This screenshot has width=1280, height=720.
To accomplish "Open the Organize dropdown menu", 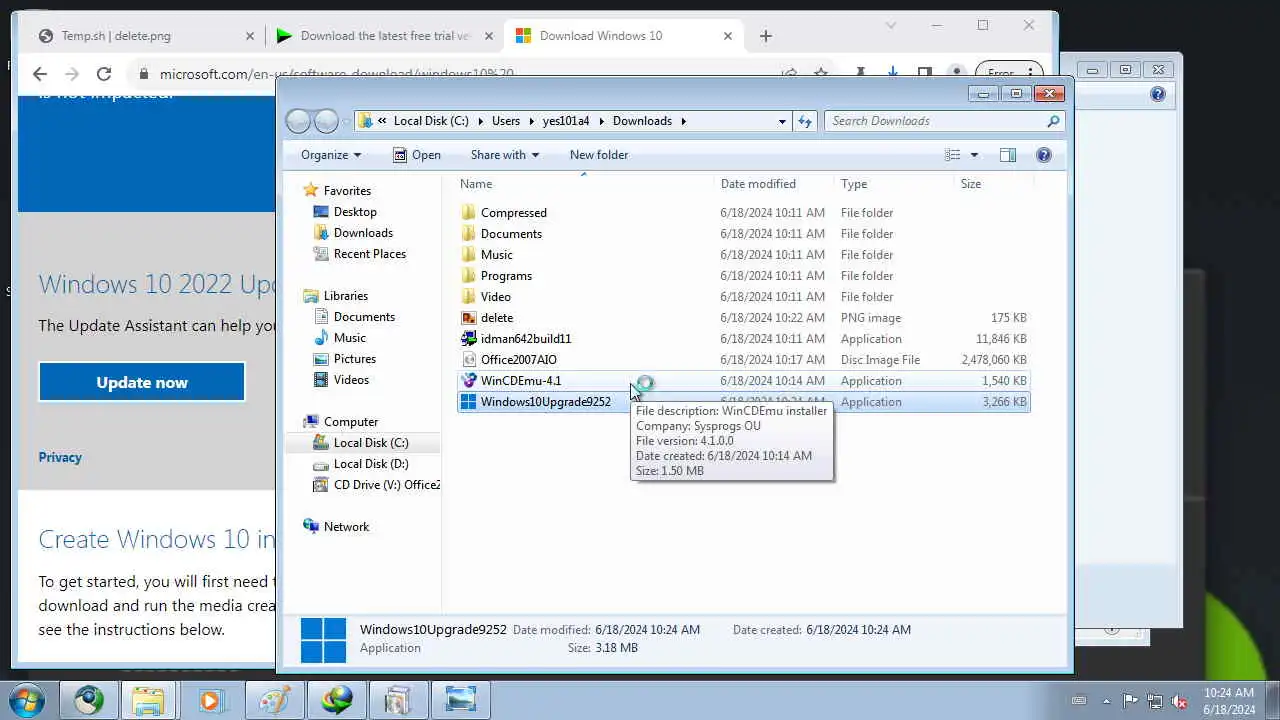I will (x=331, y=155).
